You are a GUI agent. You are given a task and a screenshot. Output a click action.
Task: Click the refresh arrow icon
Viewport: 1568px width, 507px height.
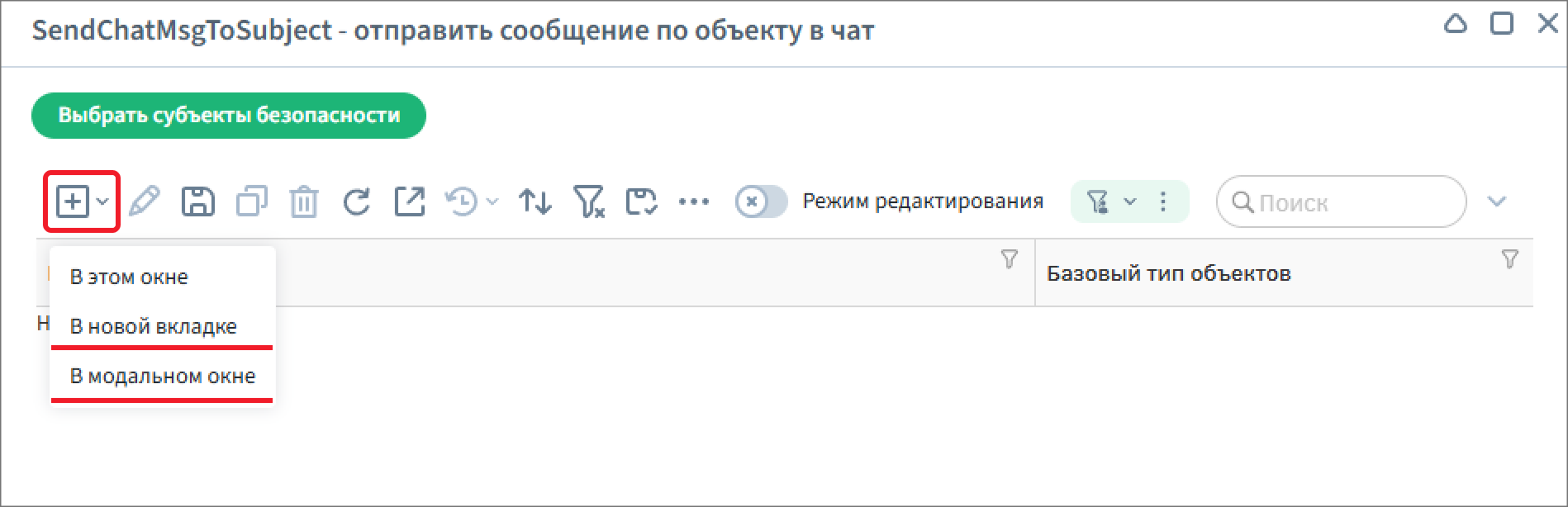pos(356,201)
